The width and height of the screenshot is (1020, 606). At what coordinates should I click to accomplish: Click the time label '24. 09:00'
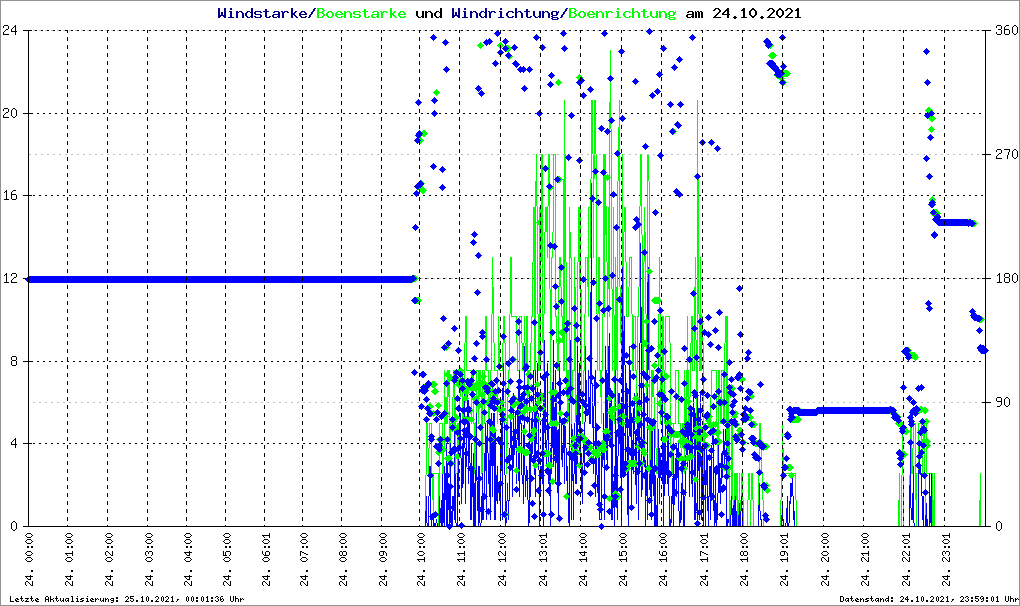pyautogui.click(x=384, y=560)
